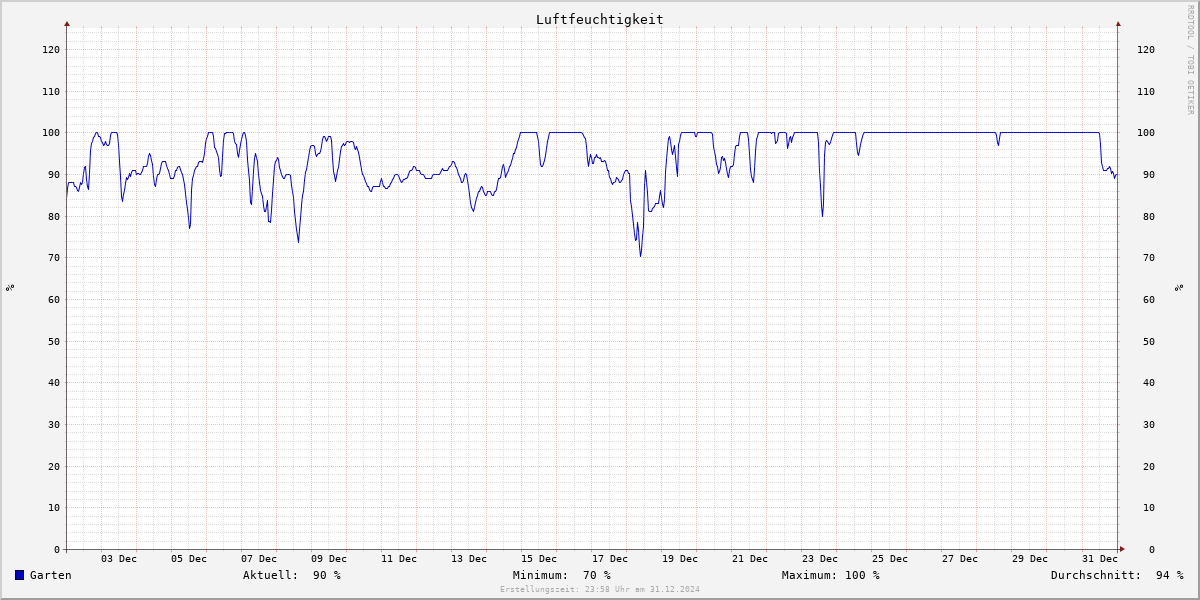Screen dimensions: 1200x600
Task: Select the '13 Dec' date axis label
Action: pyautogui.click(x=469, y=558)
